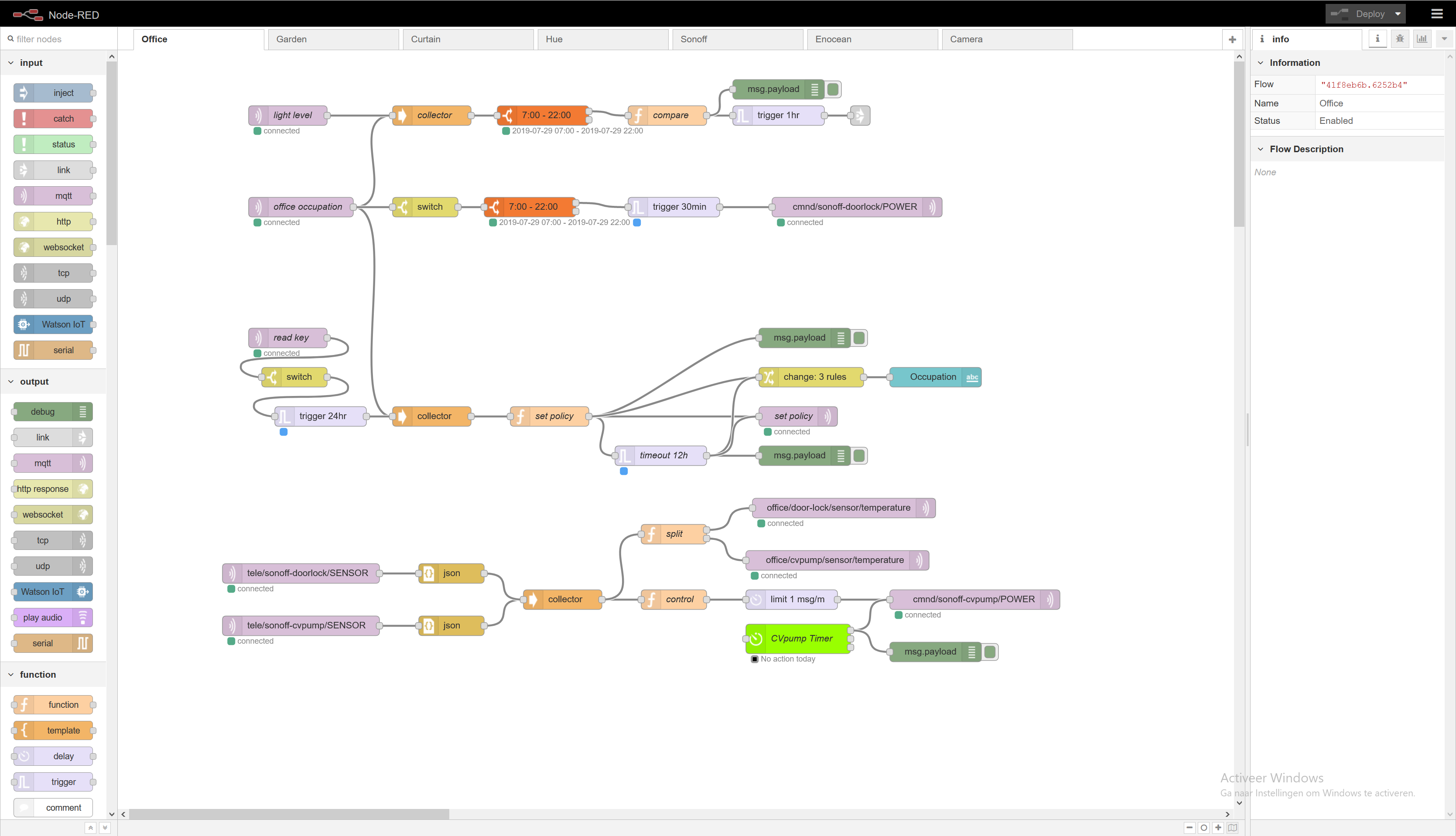Screen dimensions: 1456x836
Task: Open the dashboard chart sidebar tab
Action: [1422, 39]
